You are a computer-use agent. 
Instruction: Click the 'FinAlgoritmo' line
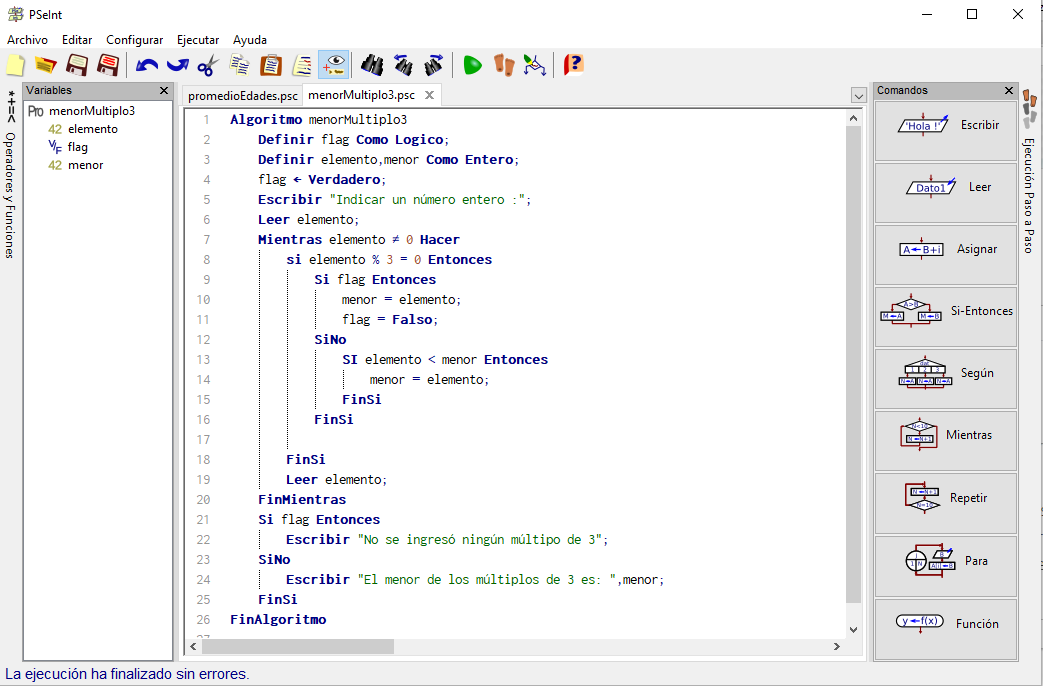(x=278, y=619)
